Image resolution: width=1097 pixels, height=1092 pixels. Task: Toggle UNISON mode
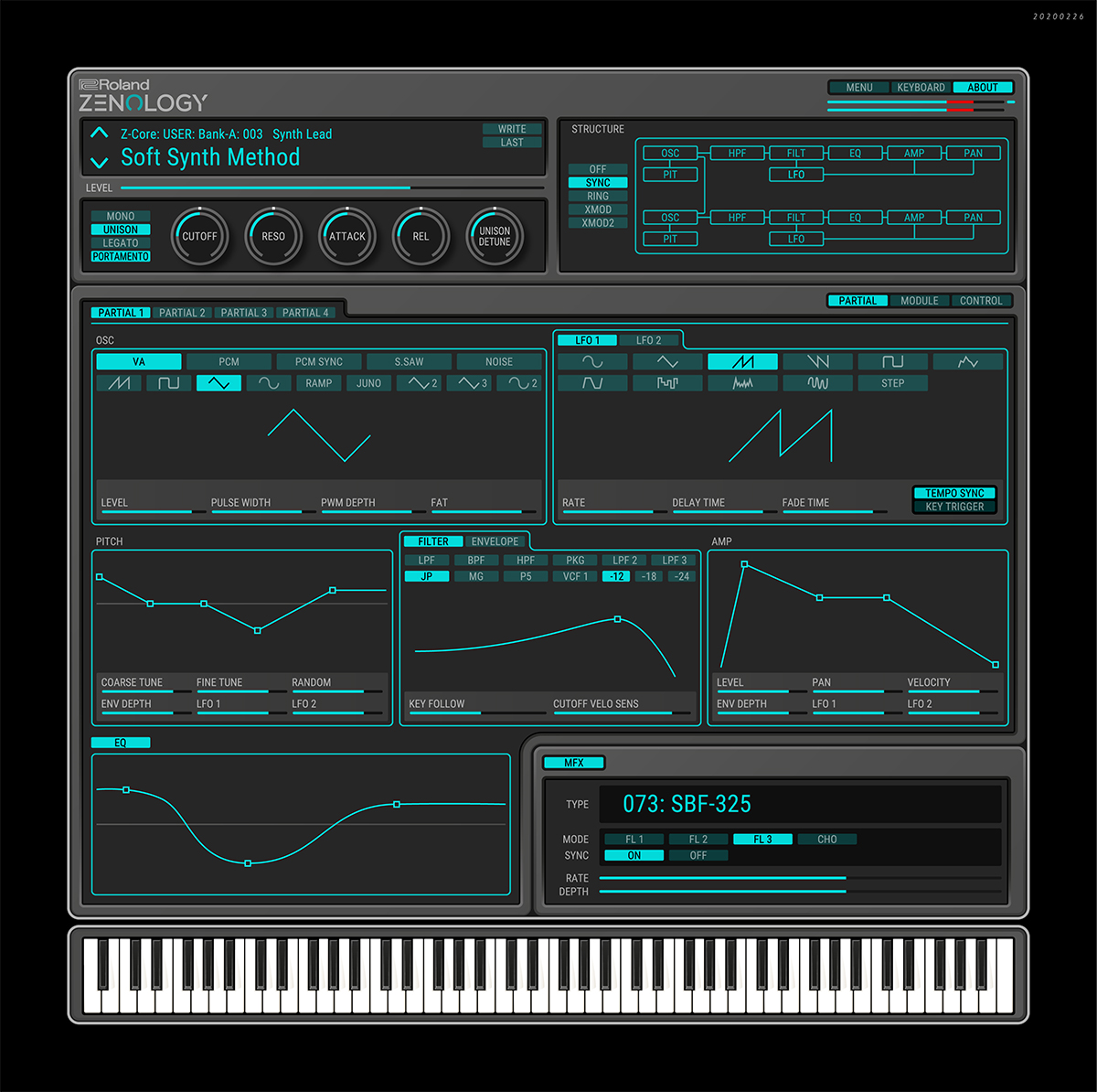[121, 230]
